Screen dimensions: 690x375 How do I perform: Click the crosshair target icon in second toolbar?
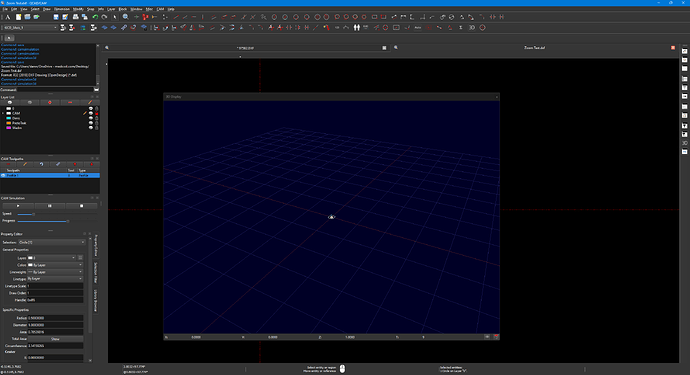pyautogui.click(x=482, y=27)
